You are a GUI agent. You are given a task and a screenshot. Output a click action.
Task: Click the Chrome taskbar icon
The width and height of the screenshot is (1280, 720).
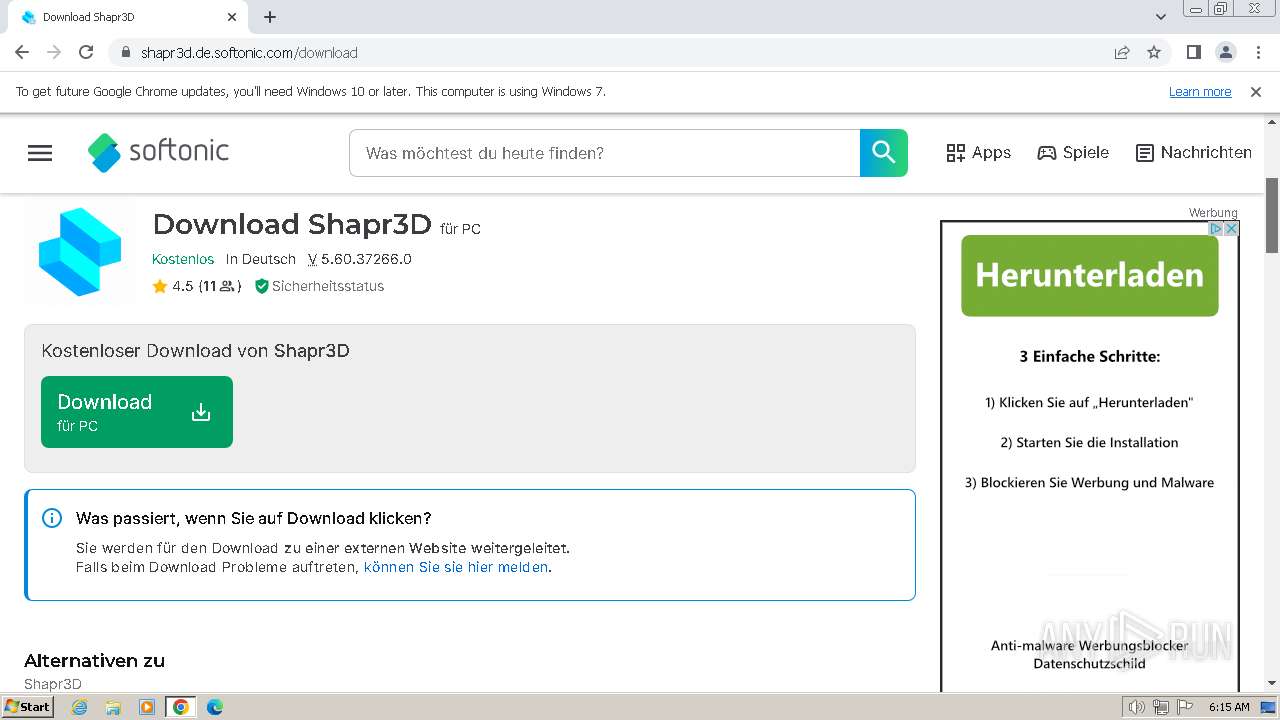point(181,707)
